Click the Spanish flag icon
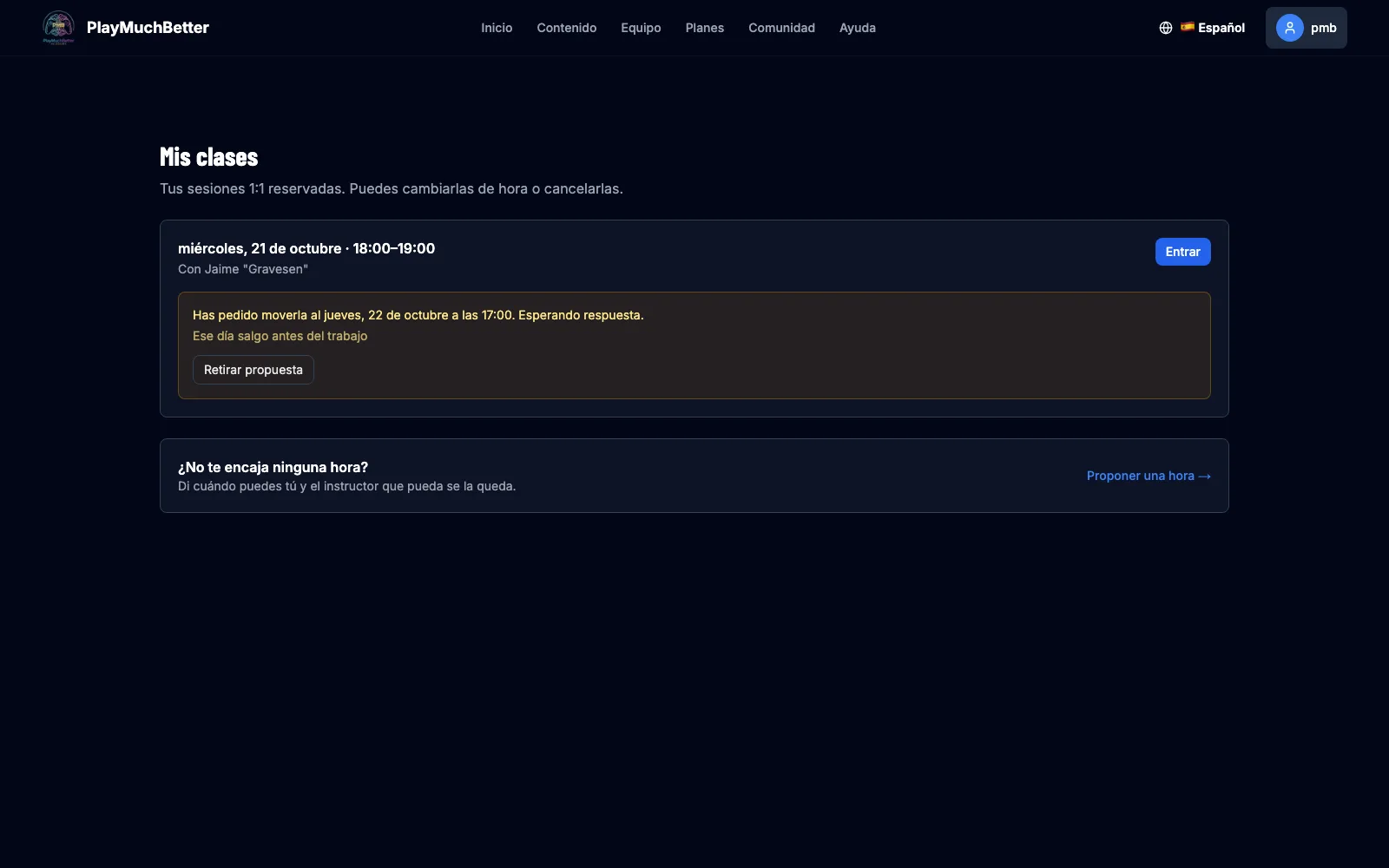The image size is (1389, 868). (1187, 27)
